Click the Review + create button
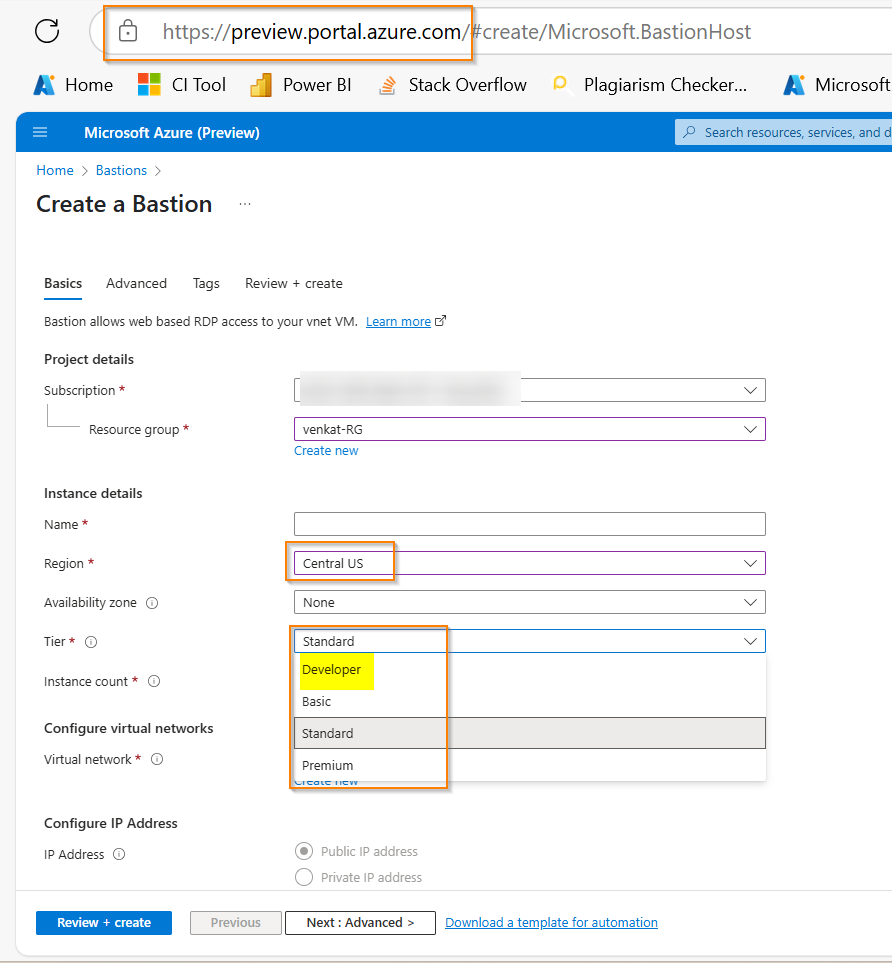Screen dimensions: 892x963 point(104,922)
